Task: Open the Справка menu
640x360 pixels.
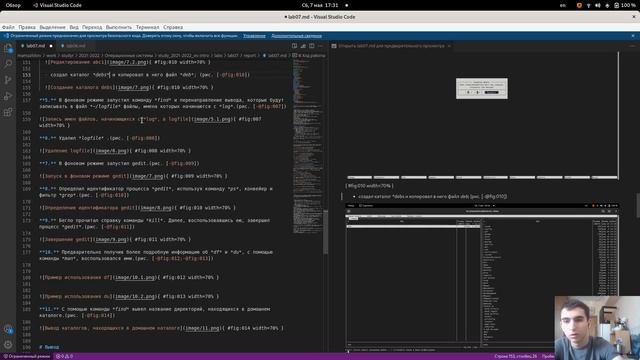Action: (x=173, y=27)
